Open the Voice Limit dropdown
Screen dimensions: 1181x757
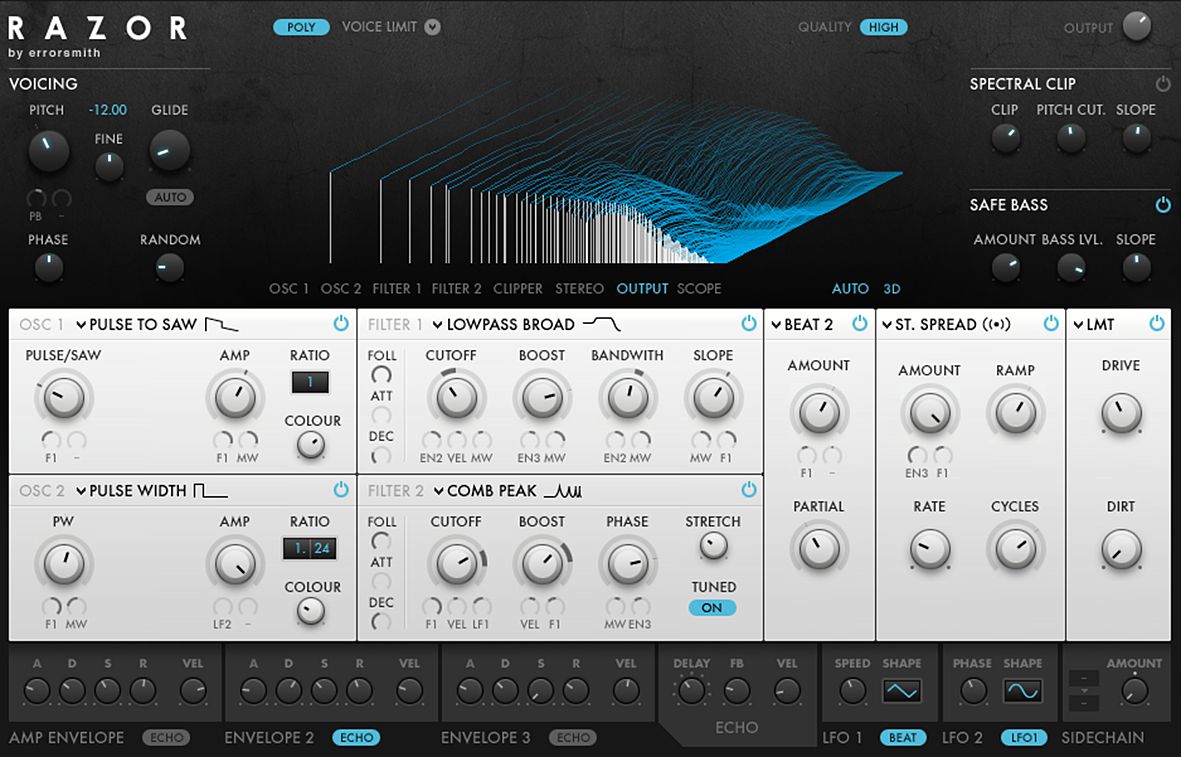[x=432, y=27]
